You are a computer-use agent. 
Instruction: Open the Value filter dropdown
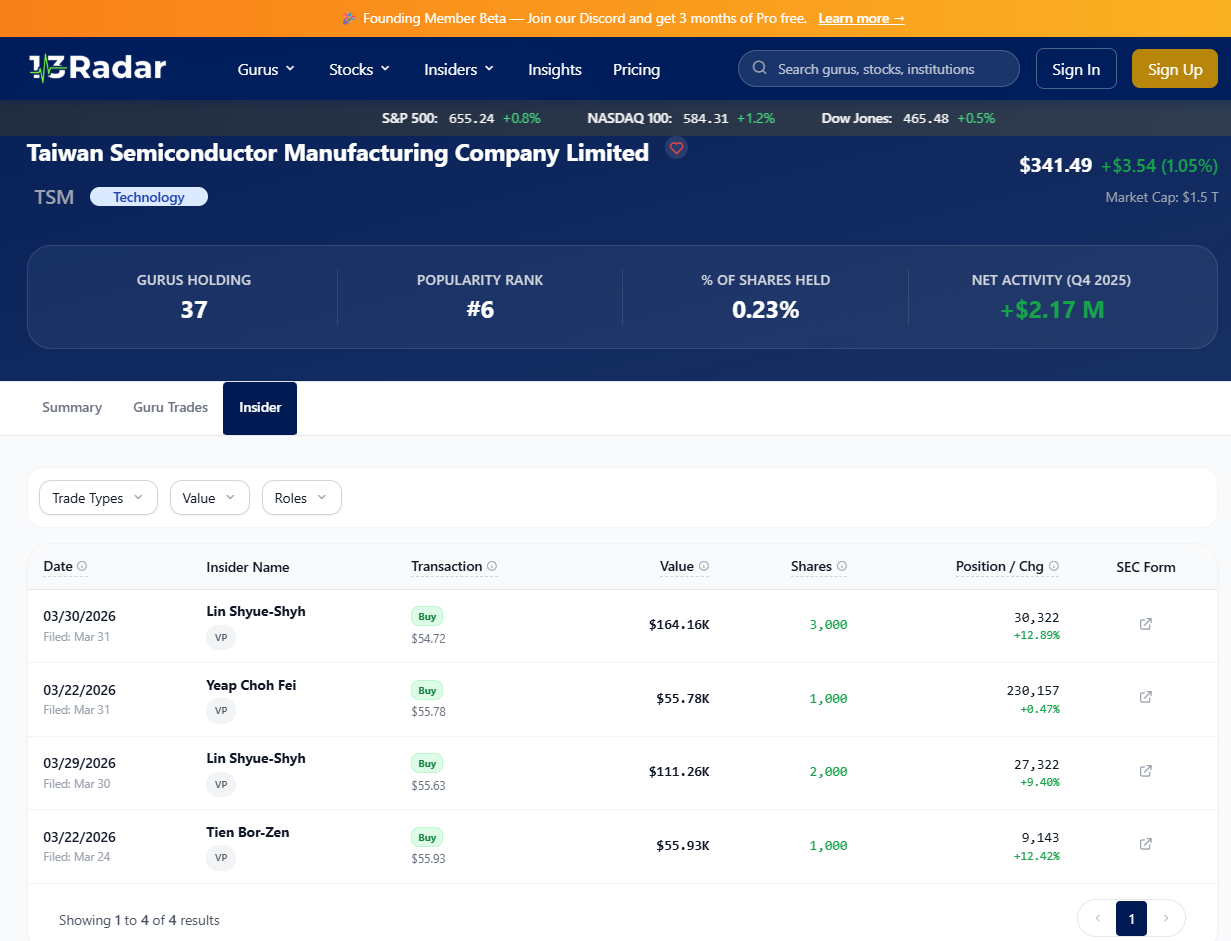pyautogui.click(x=209, y=498)
